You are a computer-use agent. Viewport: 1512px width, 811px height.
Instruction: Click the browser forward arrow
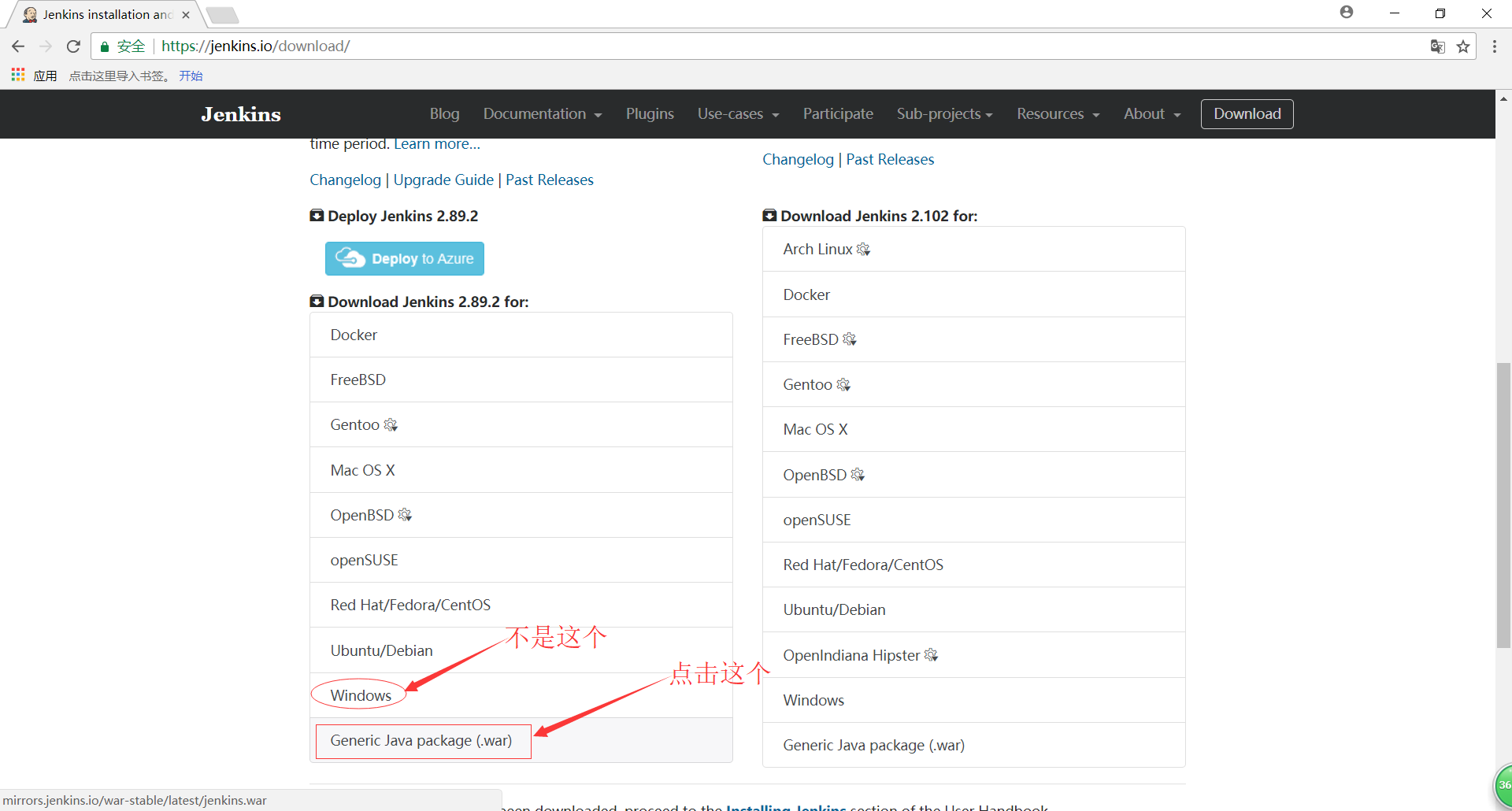[x=46, y=46]
